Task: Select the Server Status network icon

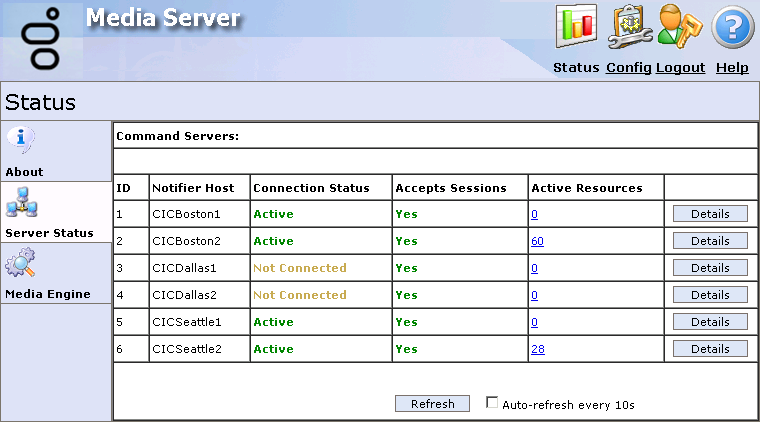Action: tap(22, 204)
